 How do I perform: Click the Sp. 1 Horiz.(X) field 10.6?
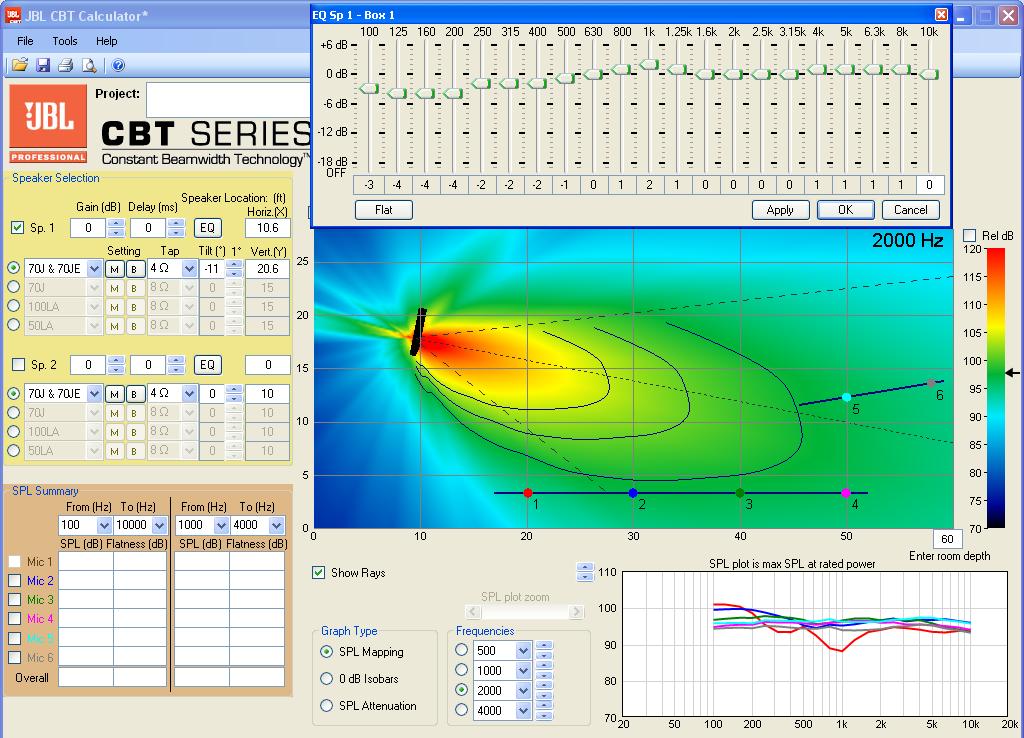click(267, 228)
